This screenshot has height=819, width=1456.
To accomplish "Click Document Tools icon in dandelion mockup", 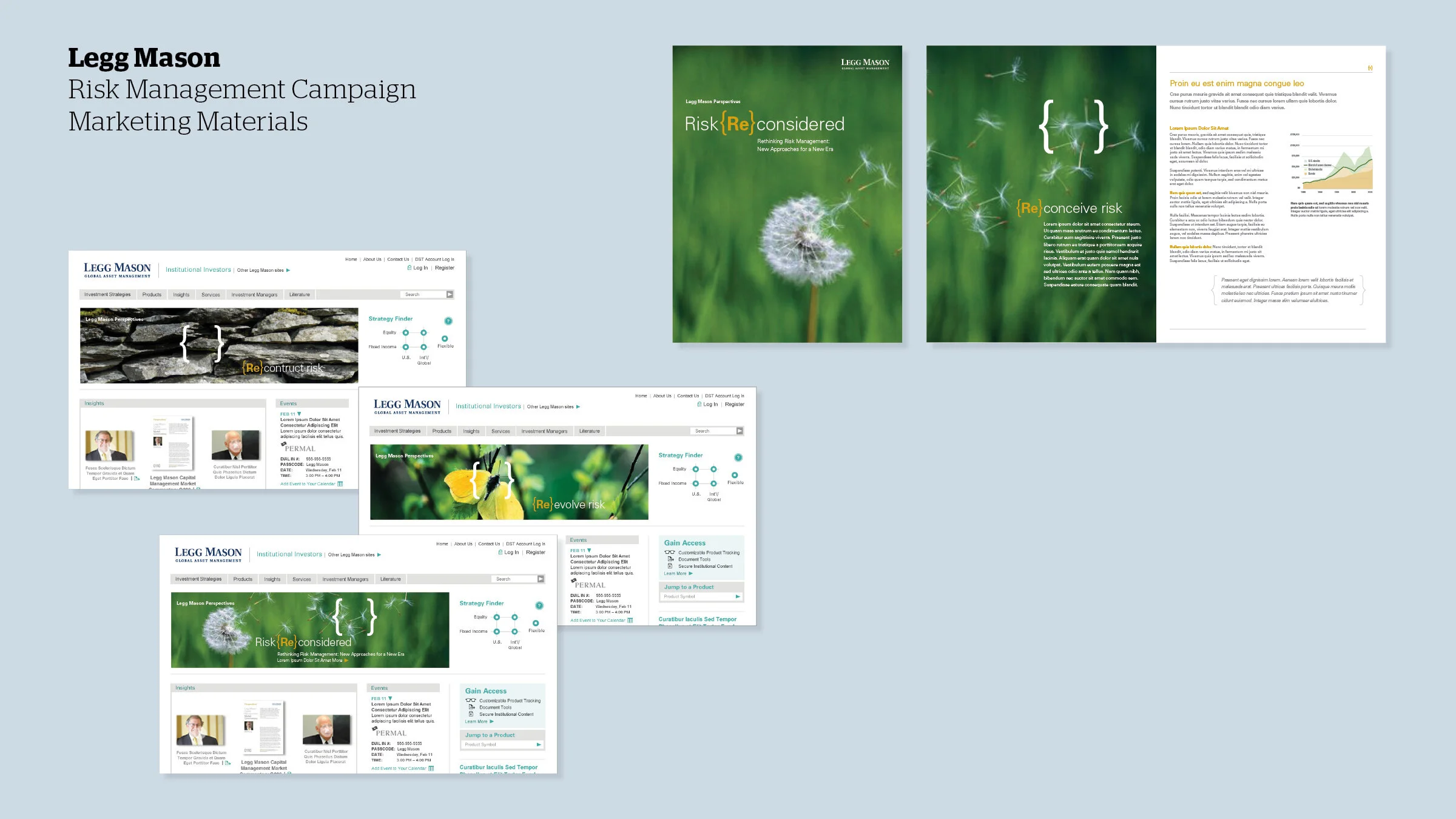I will [x=471, y=707].
